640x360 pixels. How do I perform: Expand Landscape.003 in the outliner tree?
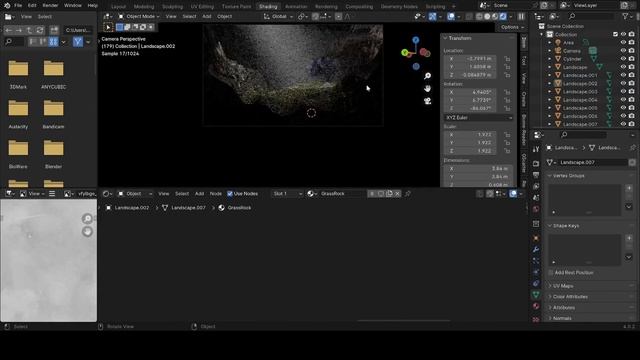point(549,91)
